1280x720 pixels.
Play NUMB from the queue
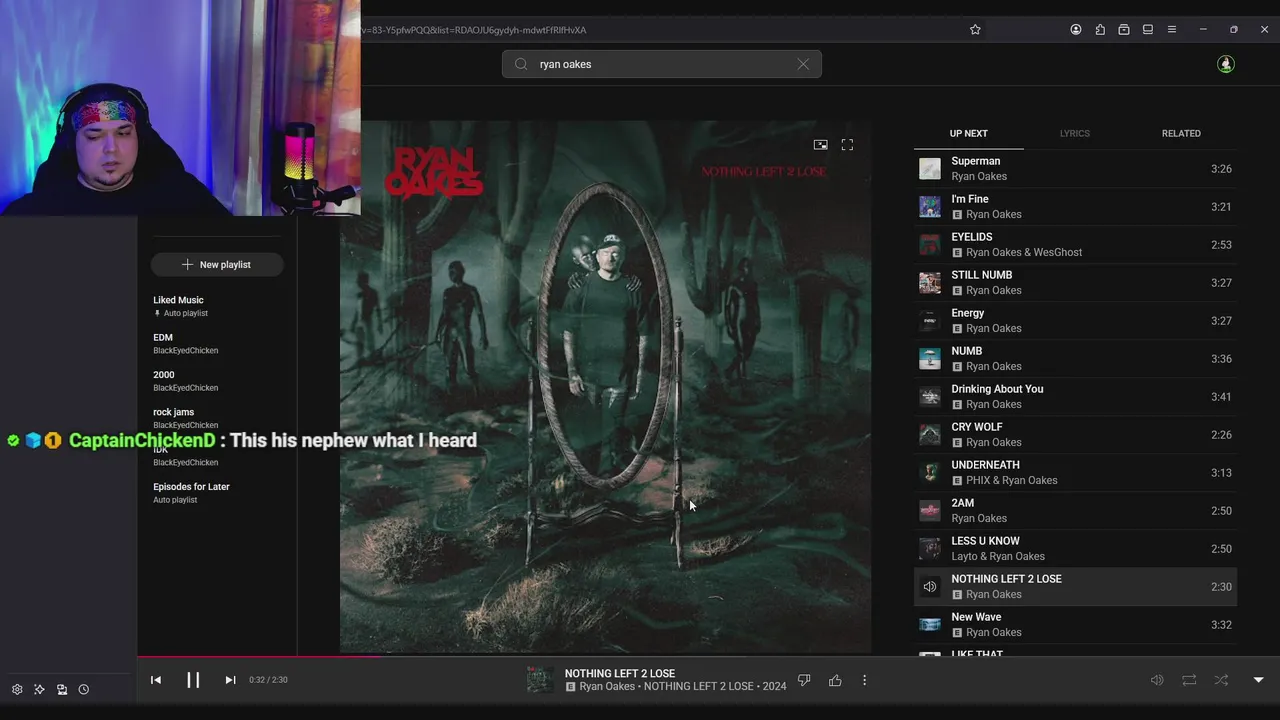(1075, 359)
